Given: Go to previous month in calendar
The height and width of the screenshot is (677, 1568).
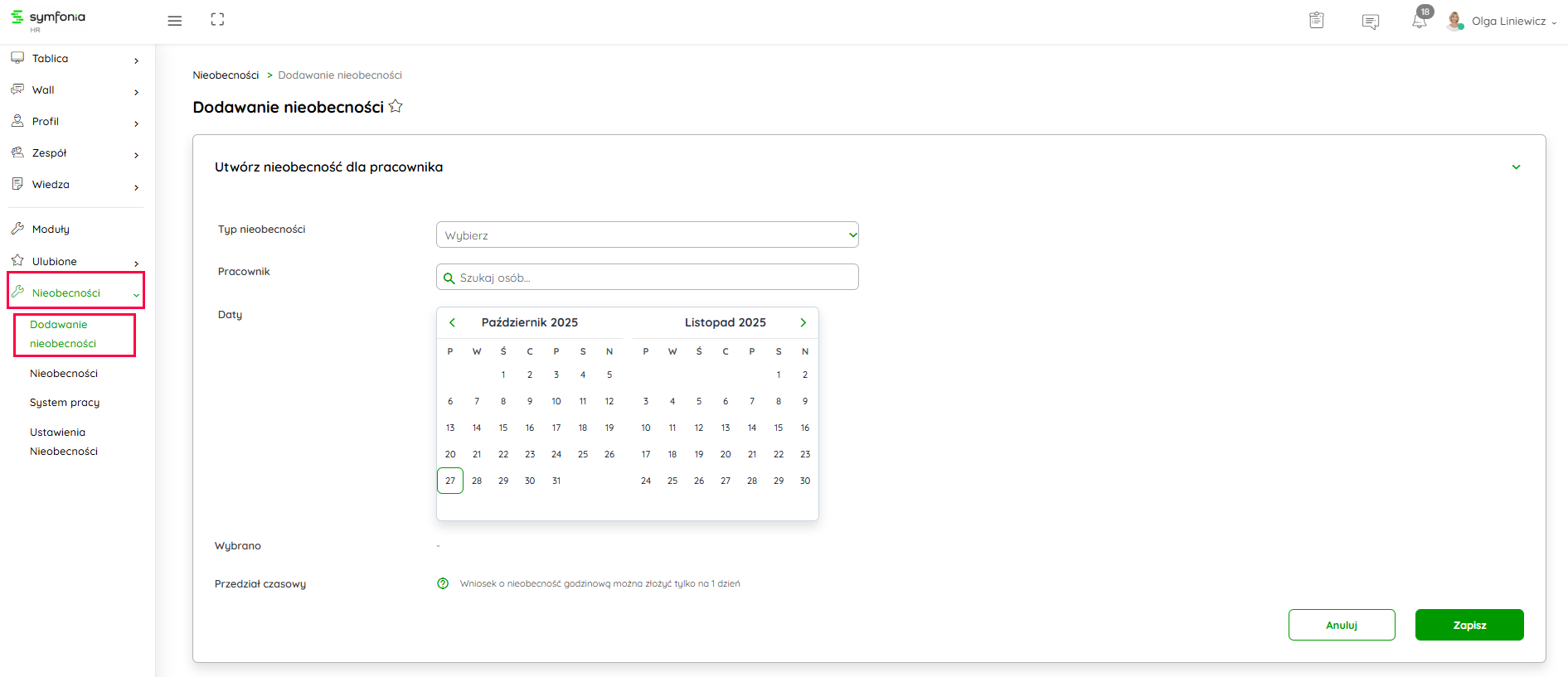Looking at the screenshot, I should click(452, 322).
